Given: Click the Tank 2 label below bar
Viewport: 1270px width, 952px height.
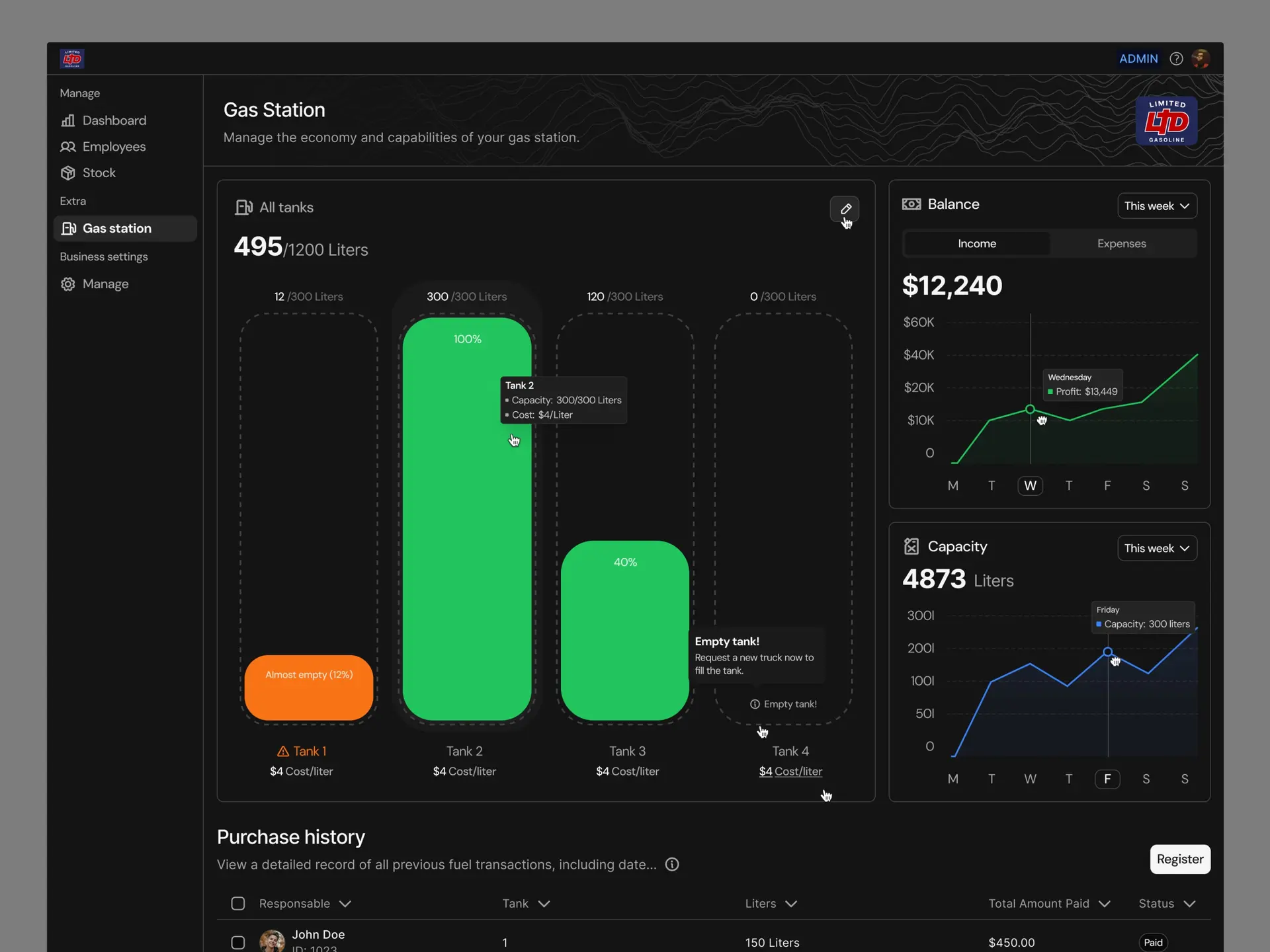Looking at the screenshot, I should [x=464, y=752].
